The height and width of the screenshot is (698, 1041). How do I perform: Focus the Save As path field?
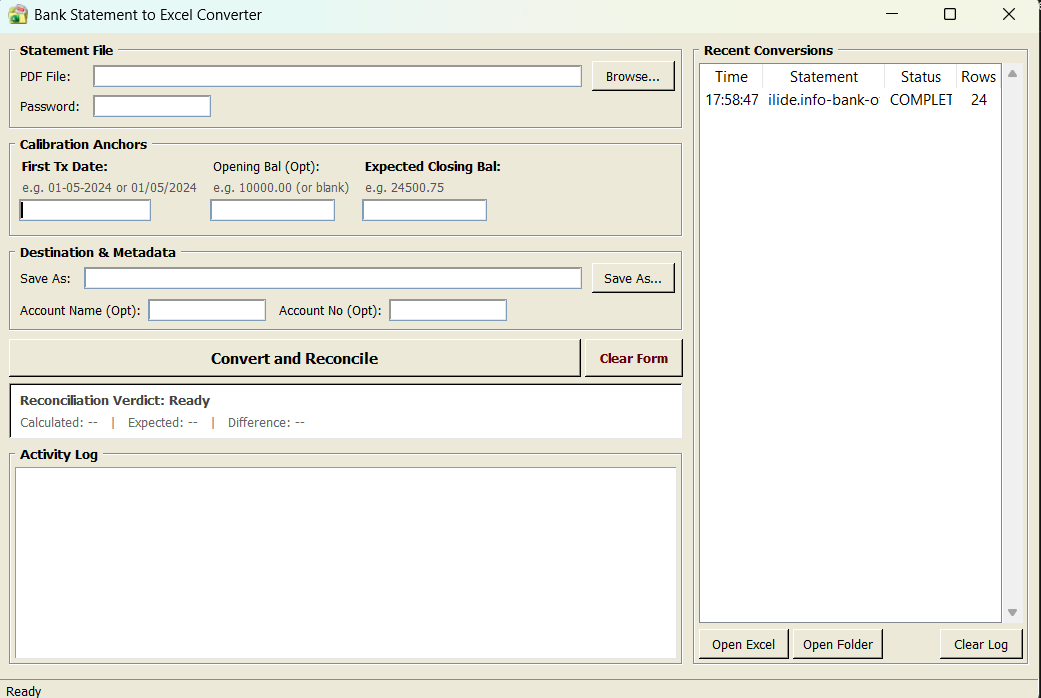333,278
